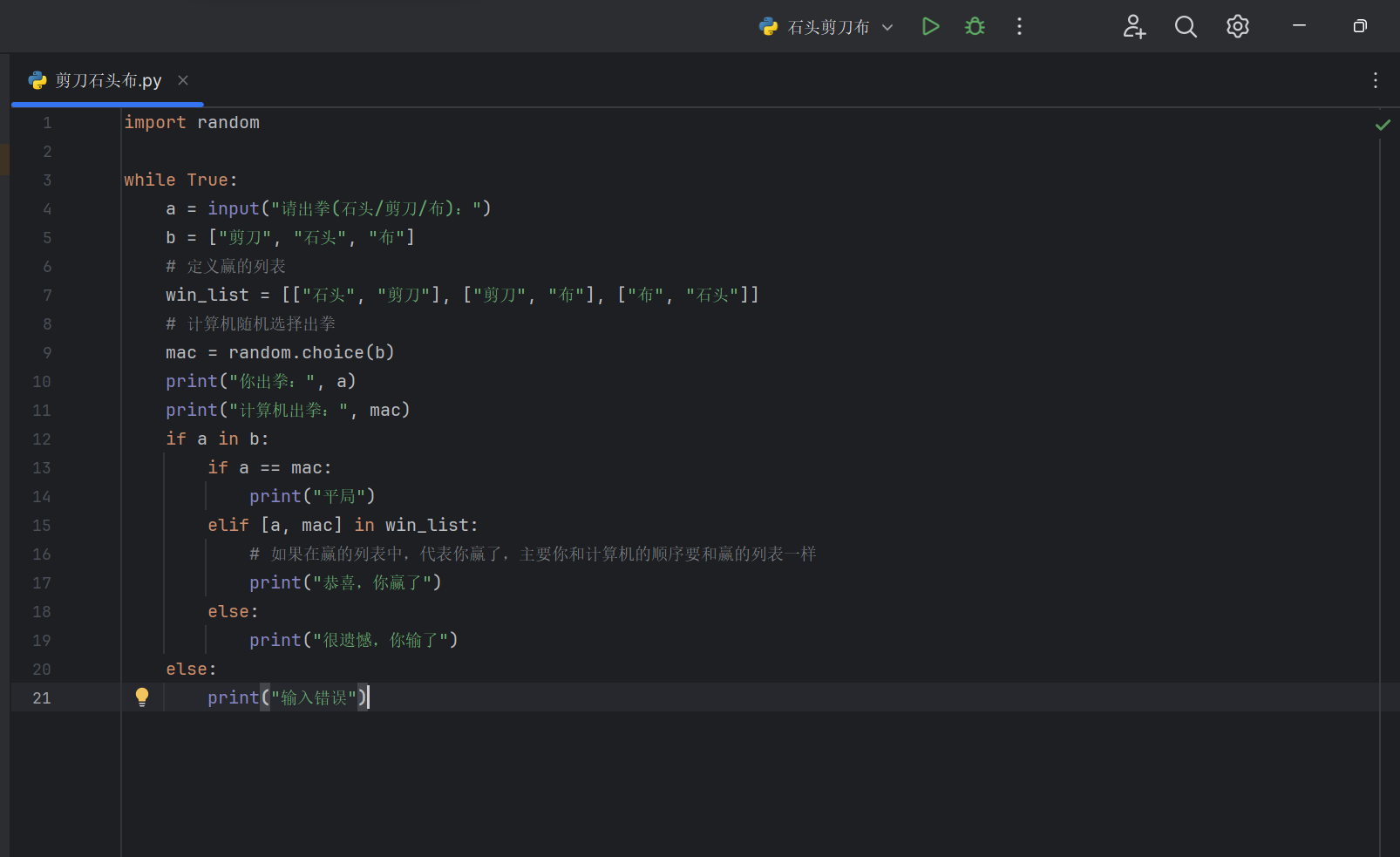Open Search Everywhere magnifier
Image resolution: width=1400 pixels, height=857 pixels.
click(x=1186, y=26)
